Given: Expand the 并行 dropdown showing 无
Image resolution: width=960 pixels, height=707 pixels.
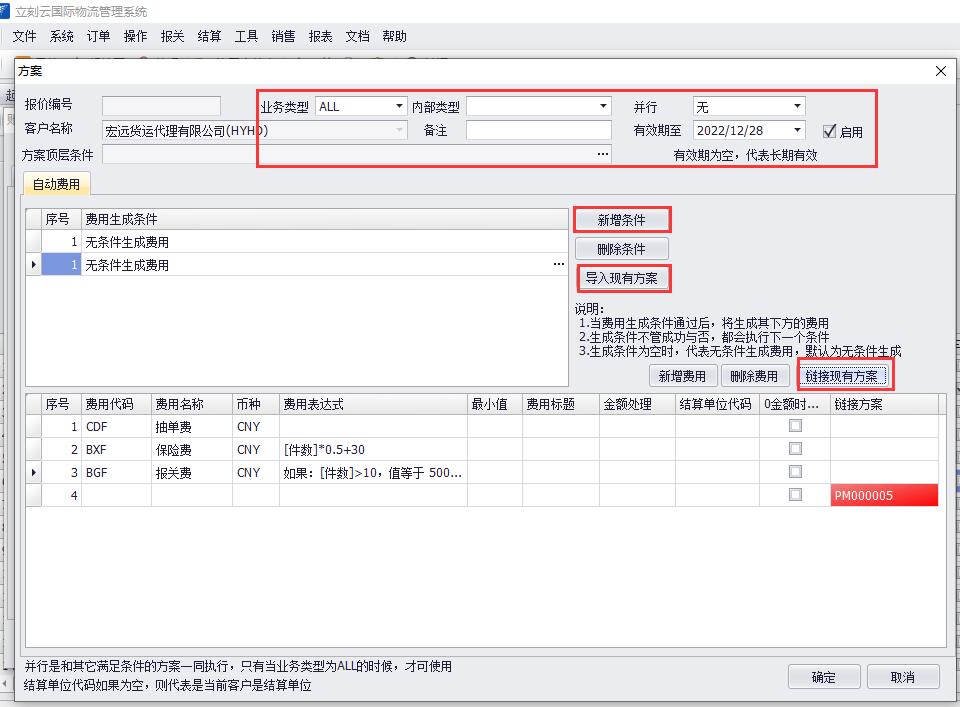Looking at the screenshot, I should 797,106.
